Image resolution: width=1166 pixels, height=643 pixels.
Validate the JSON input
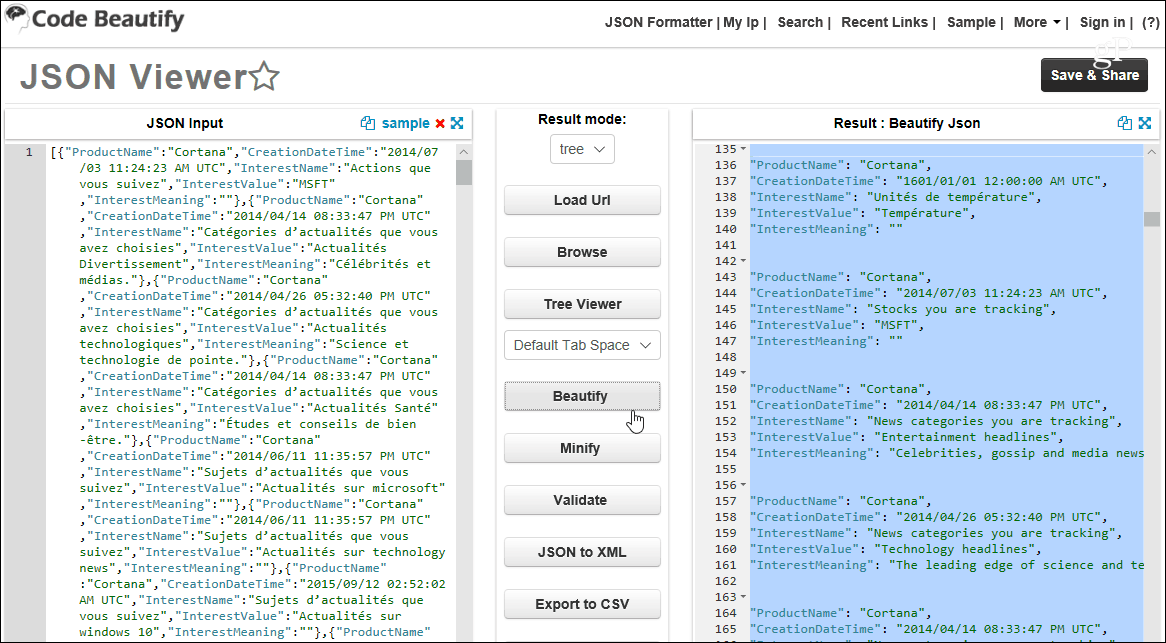[582, 500]
